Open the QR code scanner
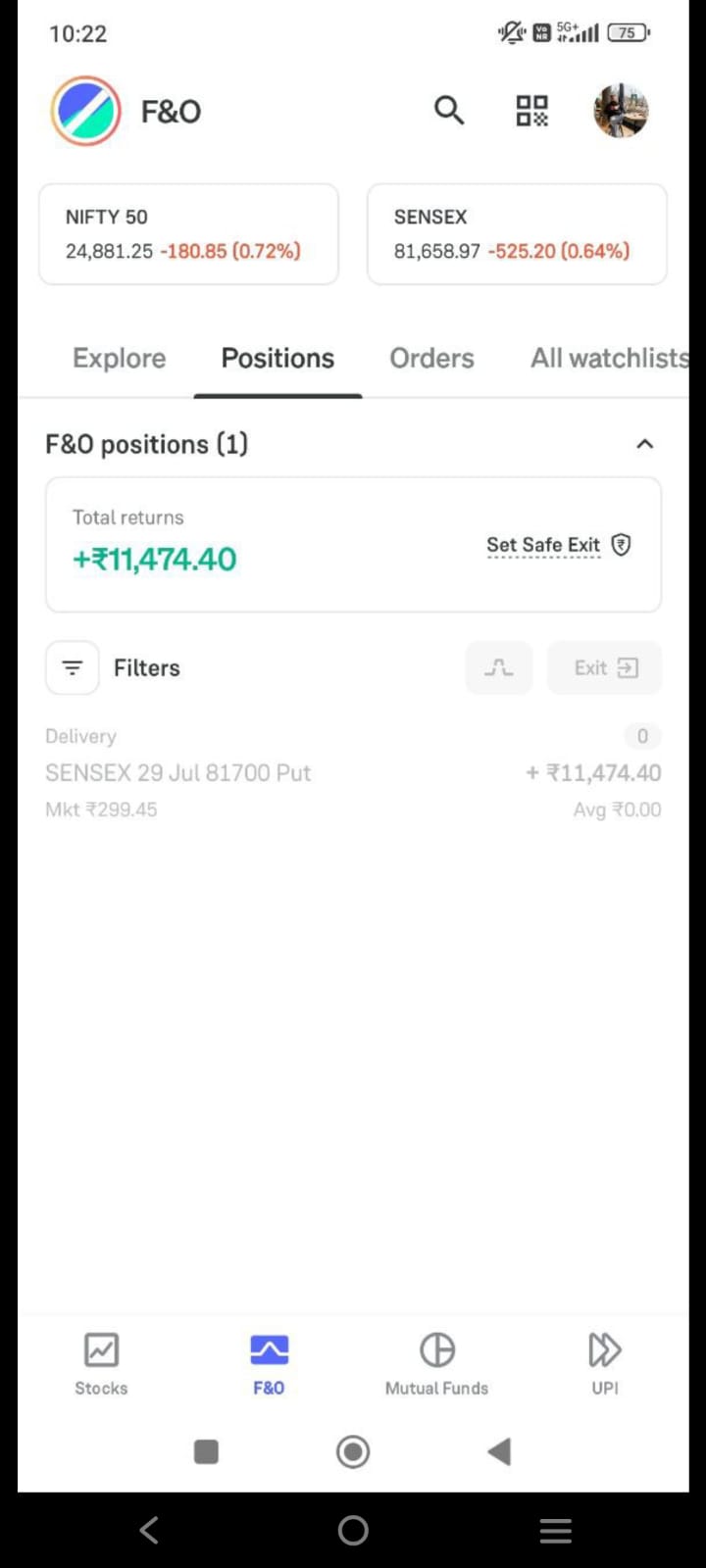This screenshot has width=706, height=1568. click(531, 111)
